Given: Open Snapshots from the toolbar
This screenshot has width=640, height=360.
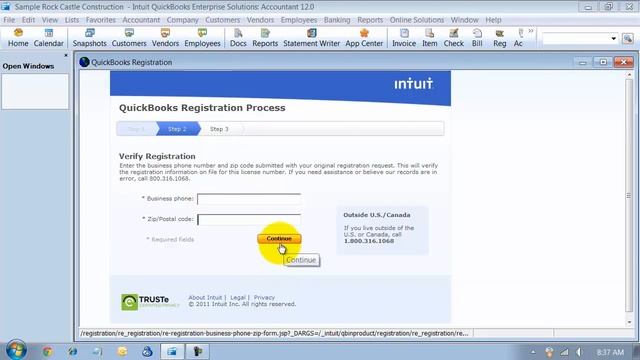Looking at the screenshot, I should pyautogui.click(x=89, y=38).
